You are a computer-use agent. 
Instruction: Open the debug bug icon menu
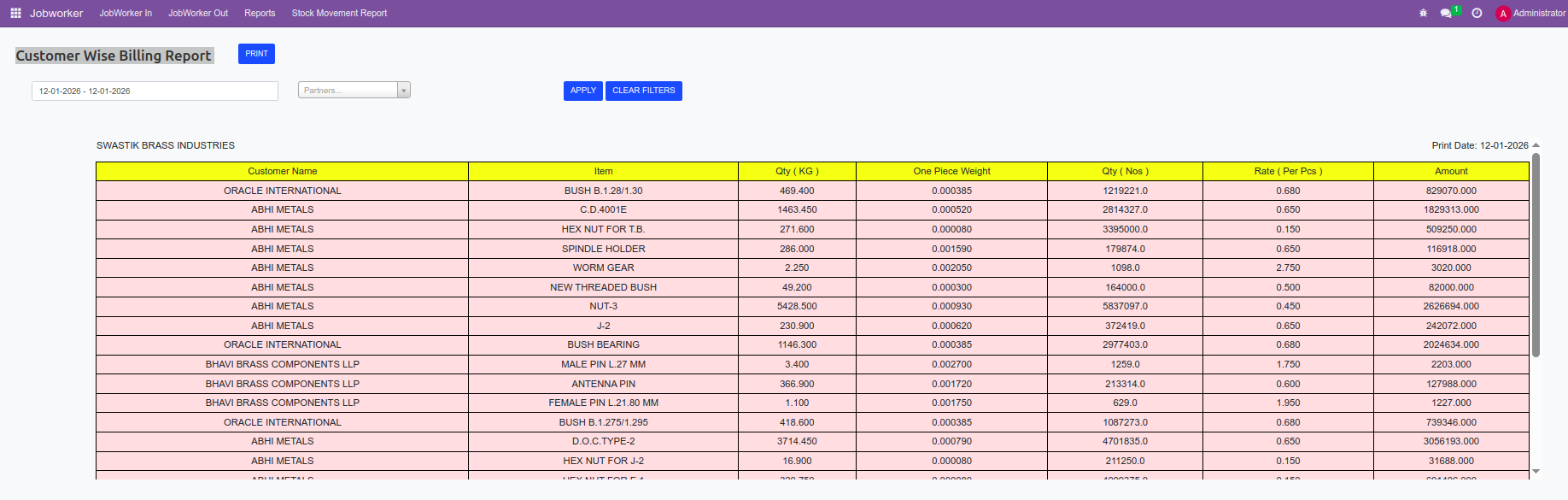(1423, 14)
